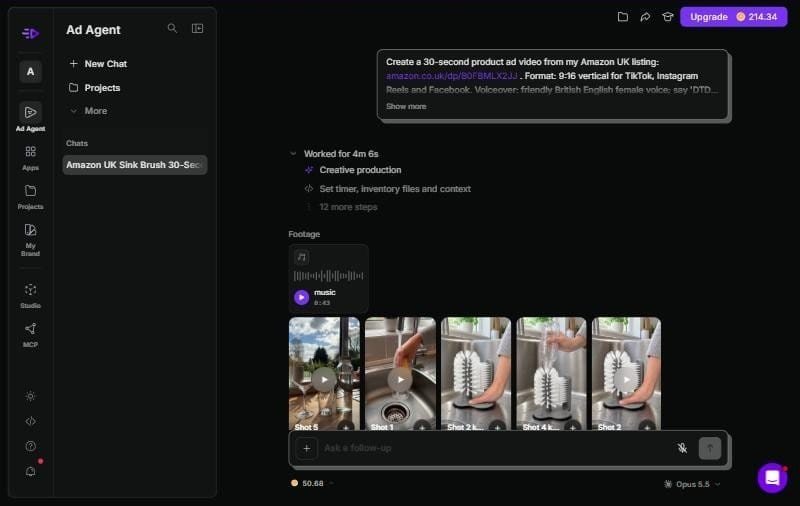Image resolution: width=800 pixels, height=506 pixels.
Task: Expand the 12 more steps list
Action: click(x=348, y=207)
